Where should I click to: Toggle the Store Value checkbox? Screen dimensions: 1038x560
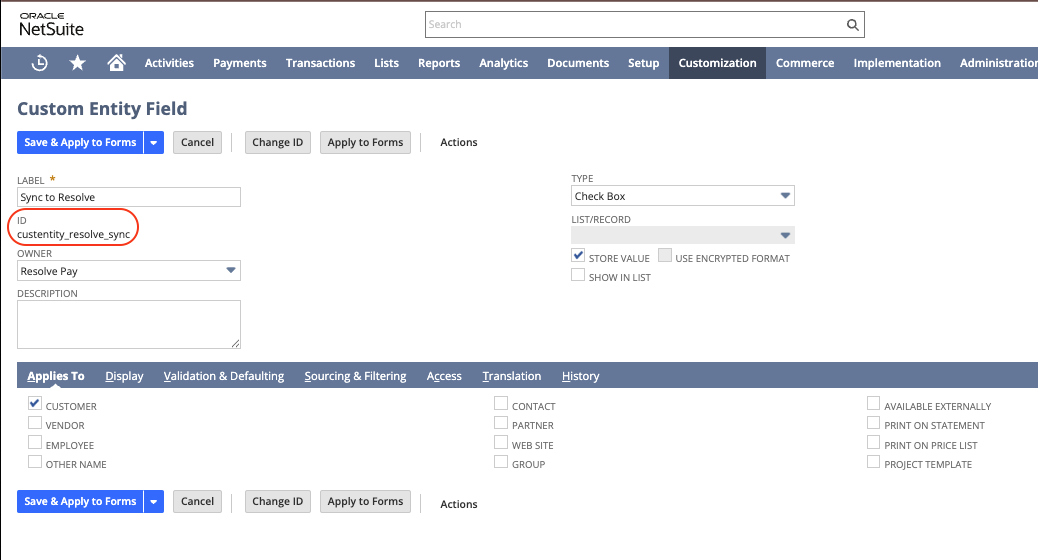[x=579, y=256]
